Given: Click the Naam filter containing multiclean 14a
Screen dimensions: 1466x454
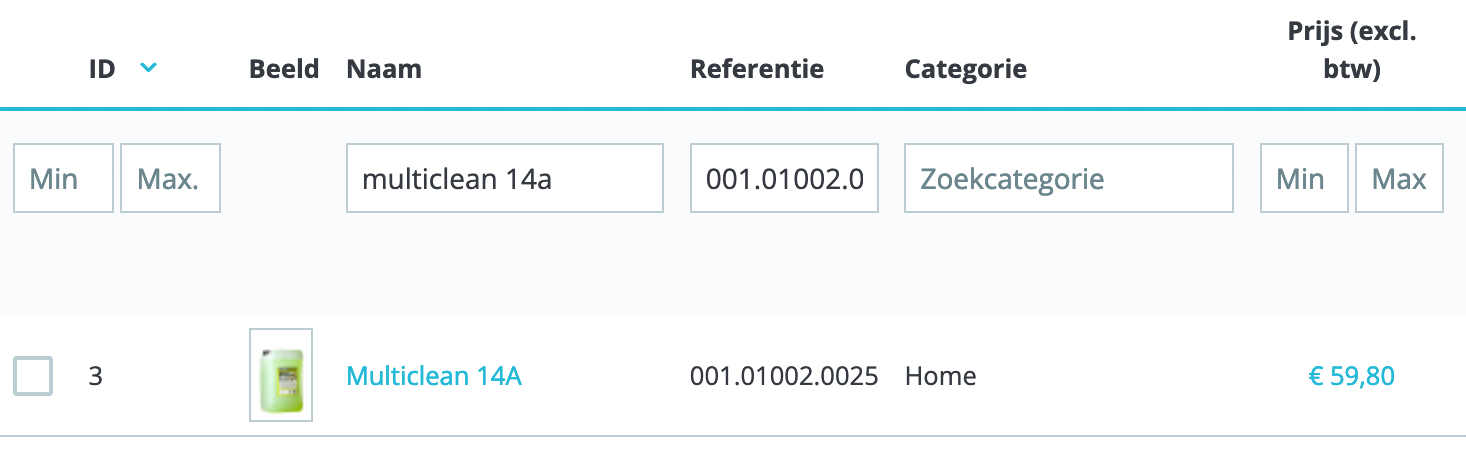Looking at the screenshot, I should coord(505,178).
